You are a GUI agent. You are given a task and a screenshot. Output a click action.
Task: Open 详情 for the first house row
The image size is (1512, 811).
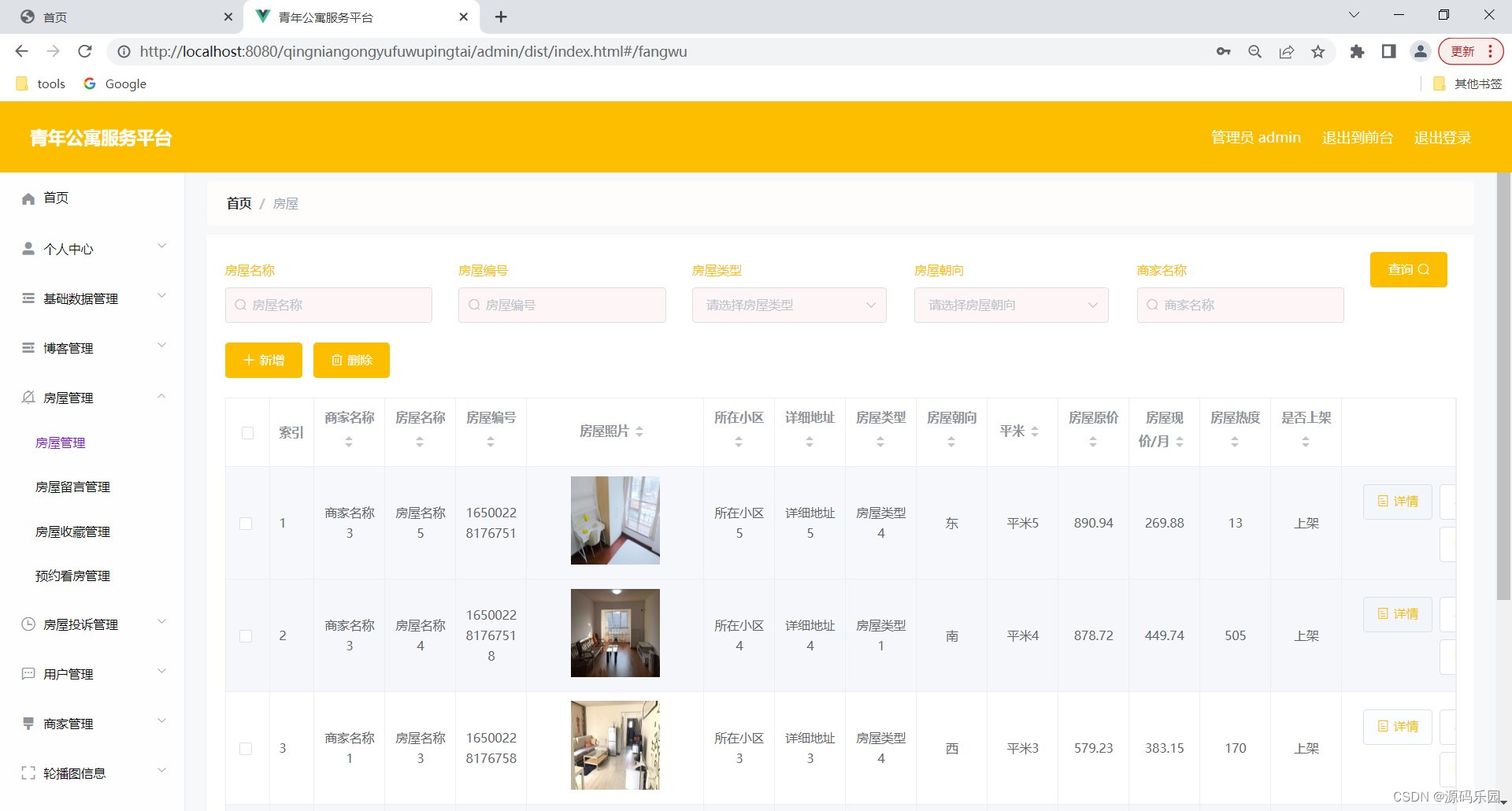click(x=1396, y=502)
